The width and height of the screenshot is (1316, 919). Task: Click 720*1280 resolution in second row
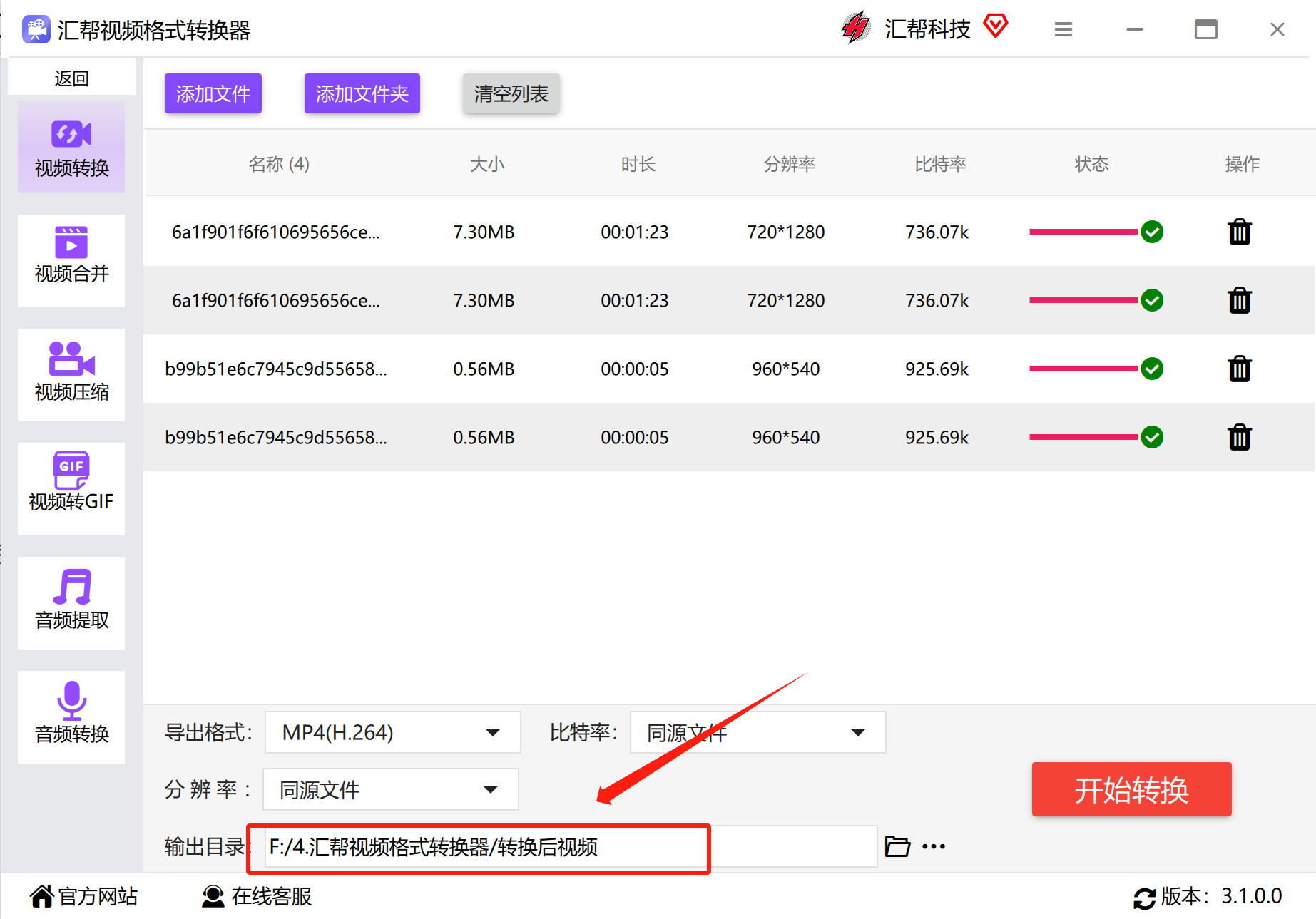786,300
